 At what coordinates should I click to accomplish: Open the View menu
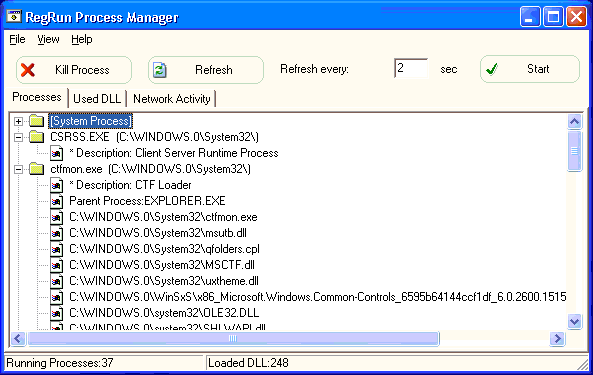point(48,39)
